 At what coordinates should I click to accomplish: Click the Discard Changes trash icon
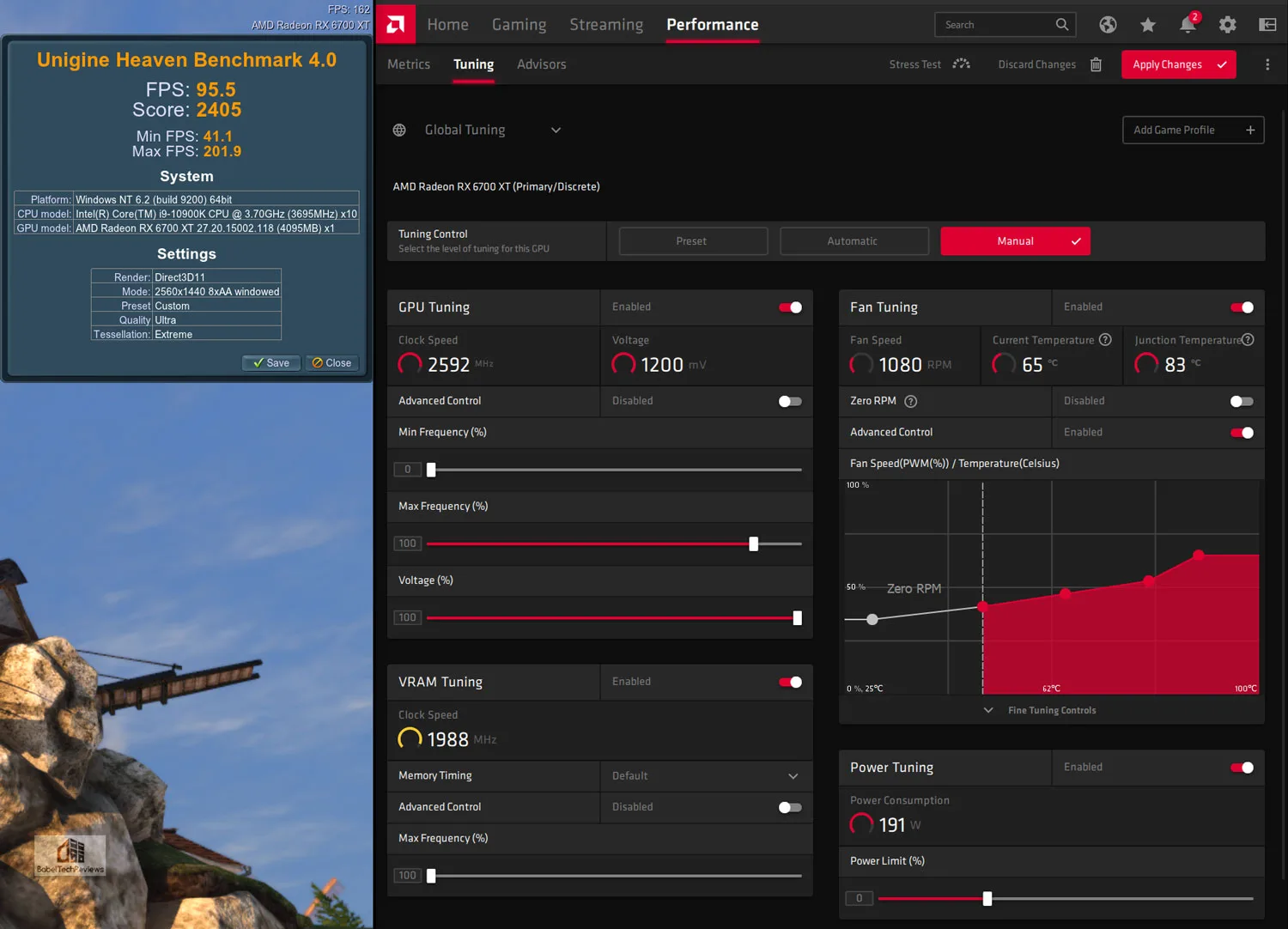(1096, 64)
